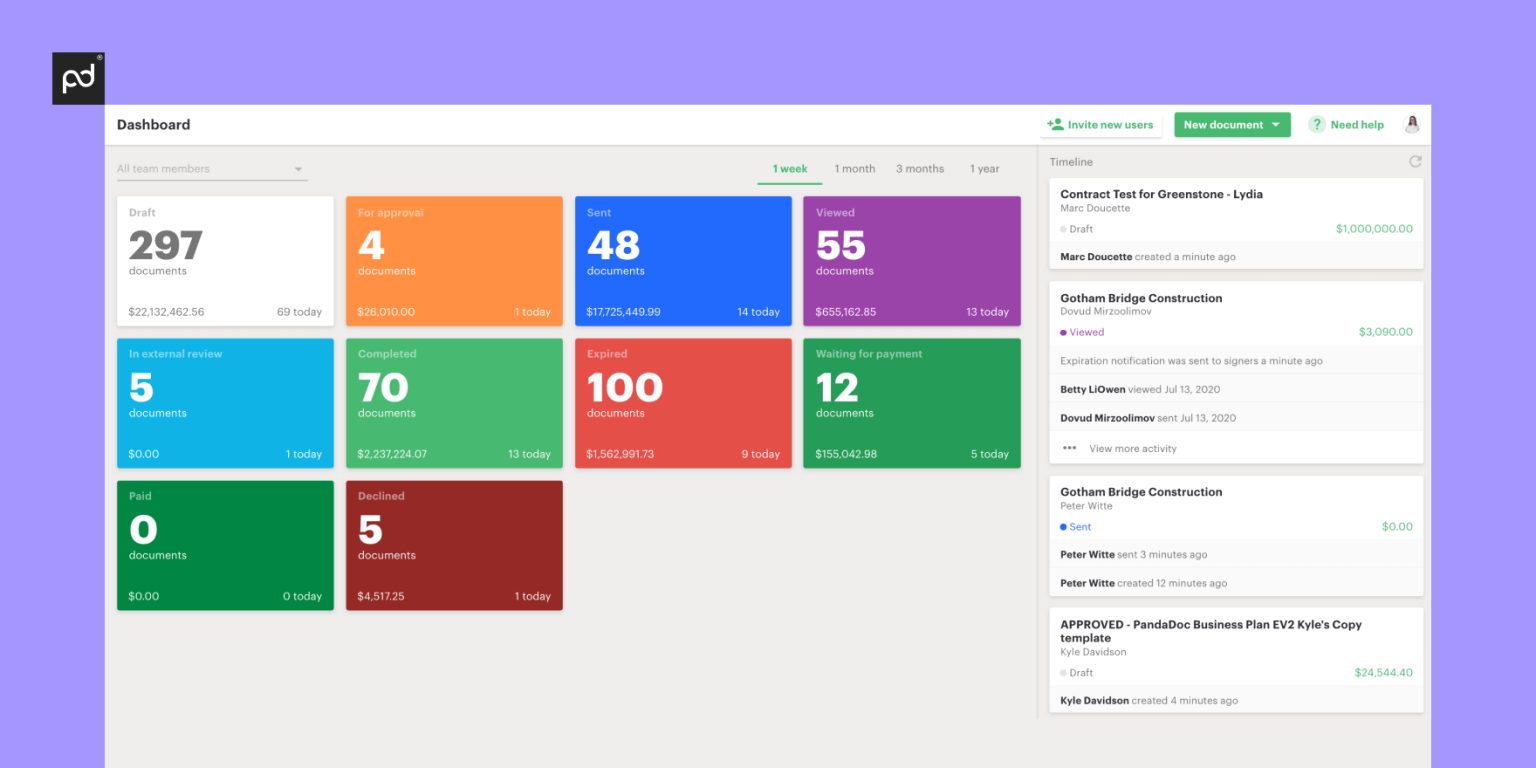Click the Draft status dot on Contract Test
The height and width of the screenshot is (768, 1536).
(x=1064, y=228)
